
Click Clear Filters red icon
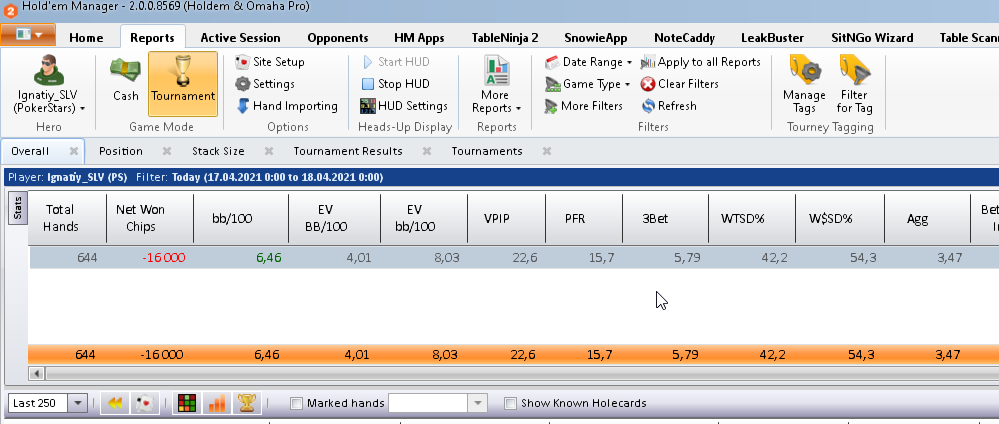648,84
